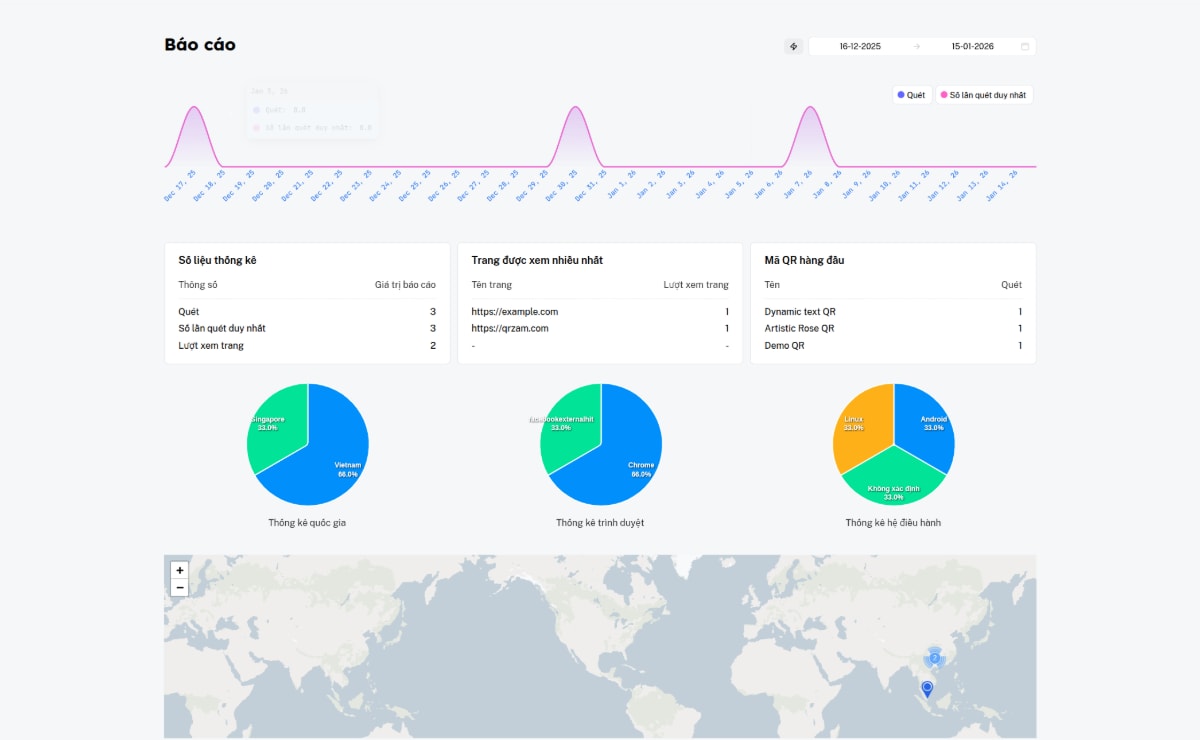The height and width of the screenshot is (740, 1200).
Task: Set start date field 16-12-2025
Action: click(x=859, y=46)
